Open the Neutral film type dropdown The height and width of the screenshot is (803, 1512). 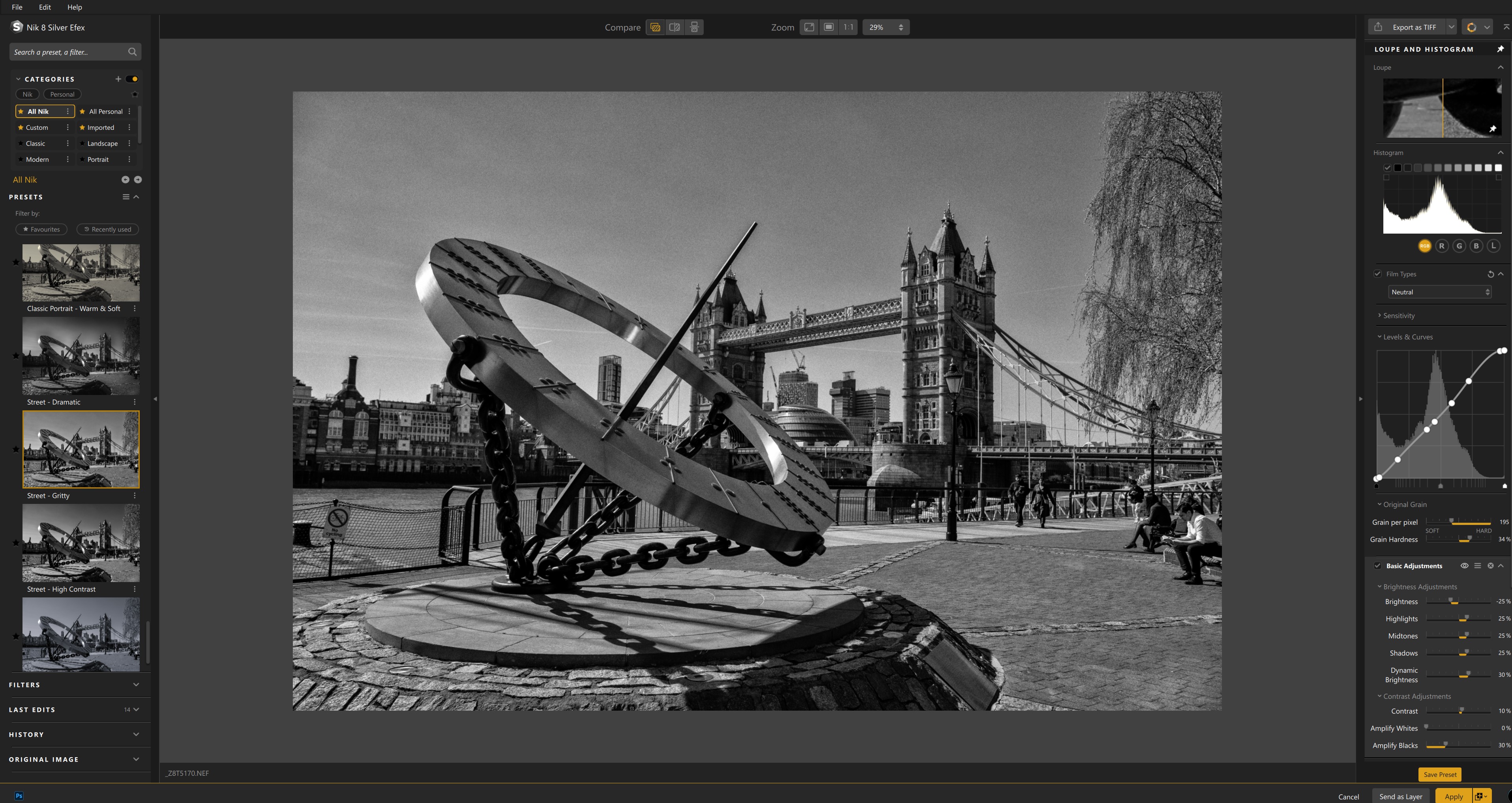[1439, 292]
